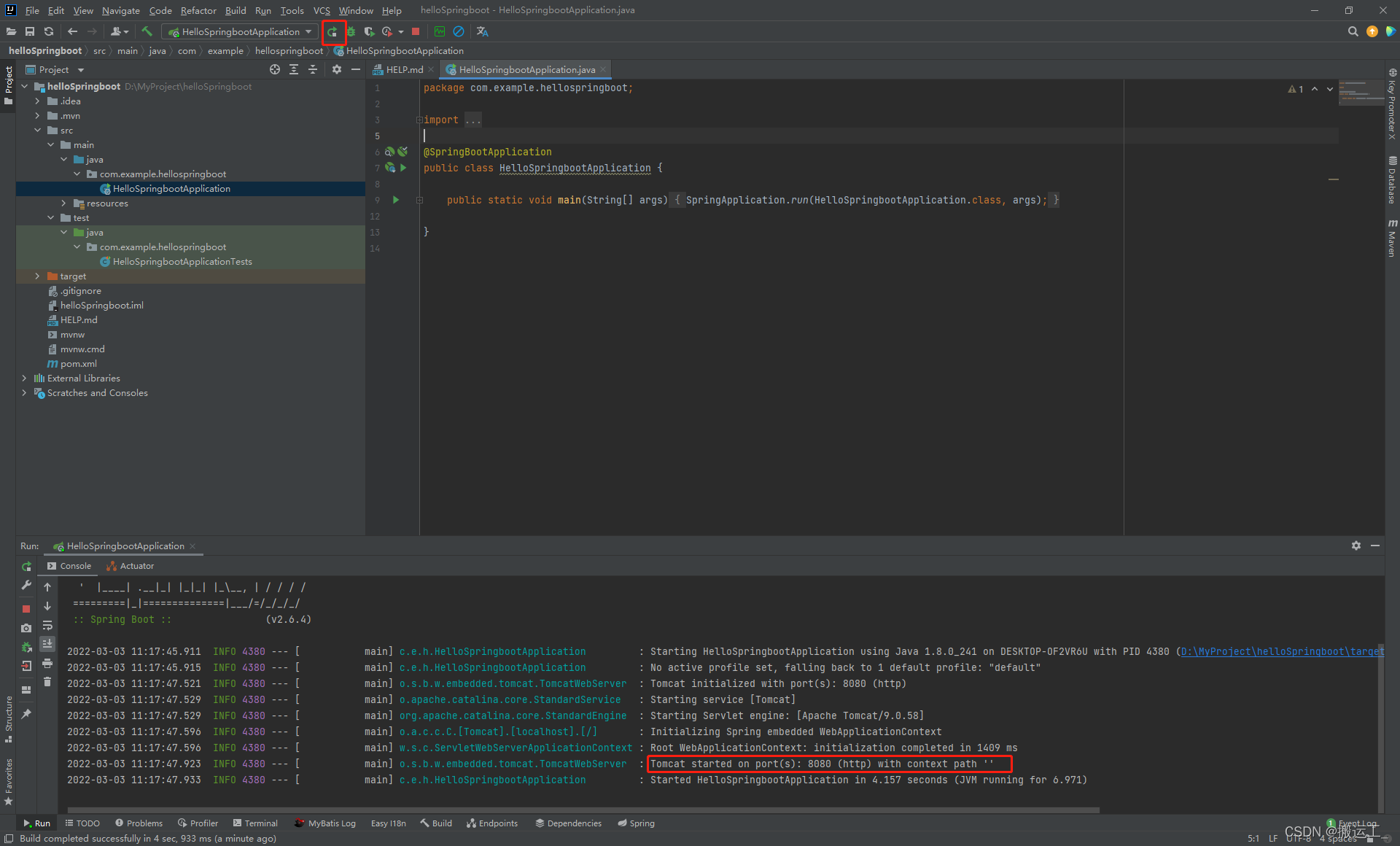Click Select Opened File crosshair icon
The height and width of the screenshot is (846, 1400).
click(275, 69)
